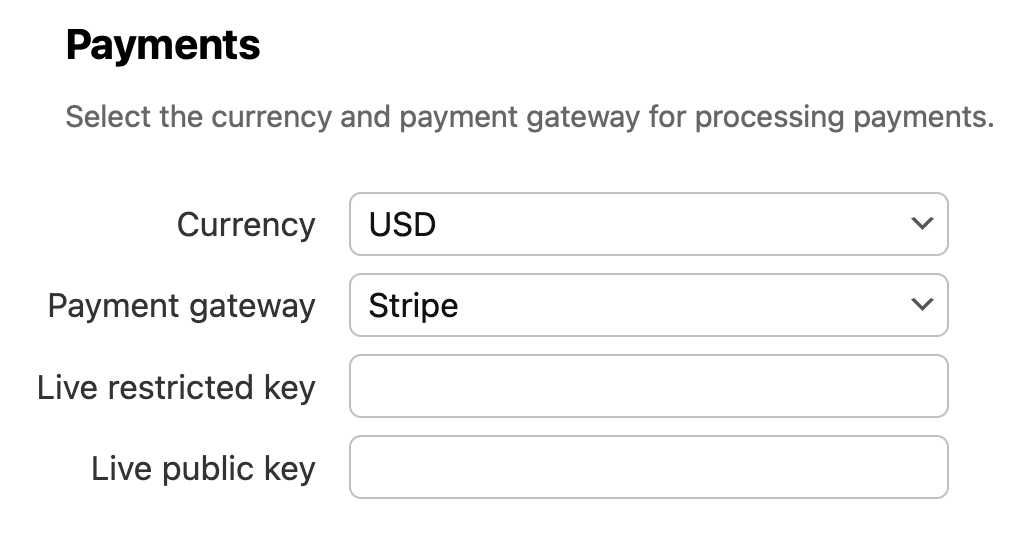This screenshot has width=1024, height=541.
Task: Click the Payments section heading
Action: click(x=163, y=46)
